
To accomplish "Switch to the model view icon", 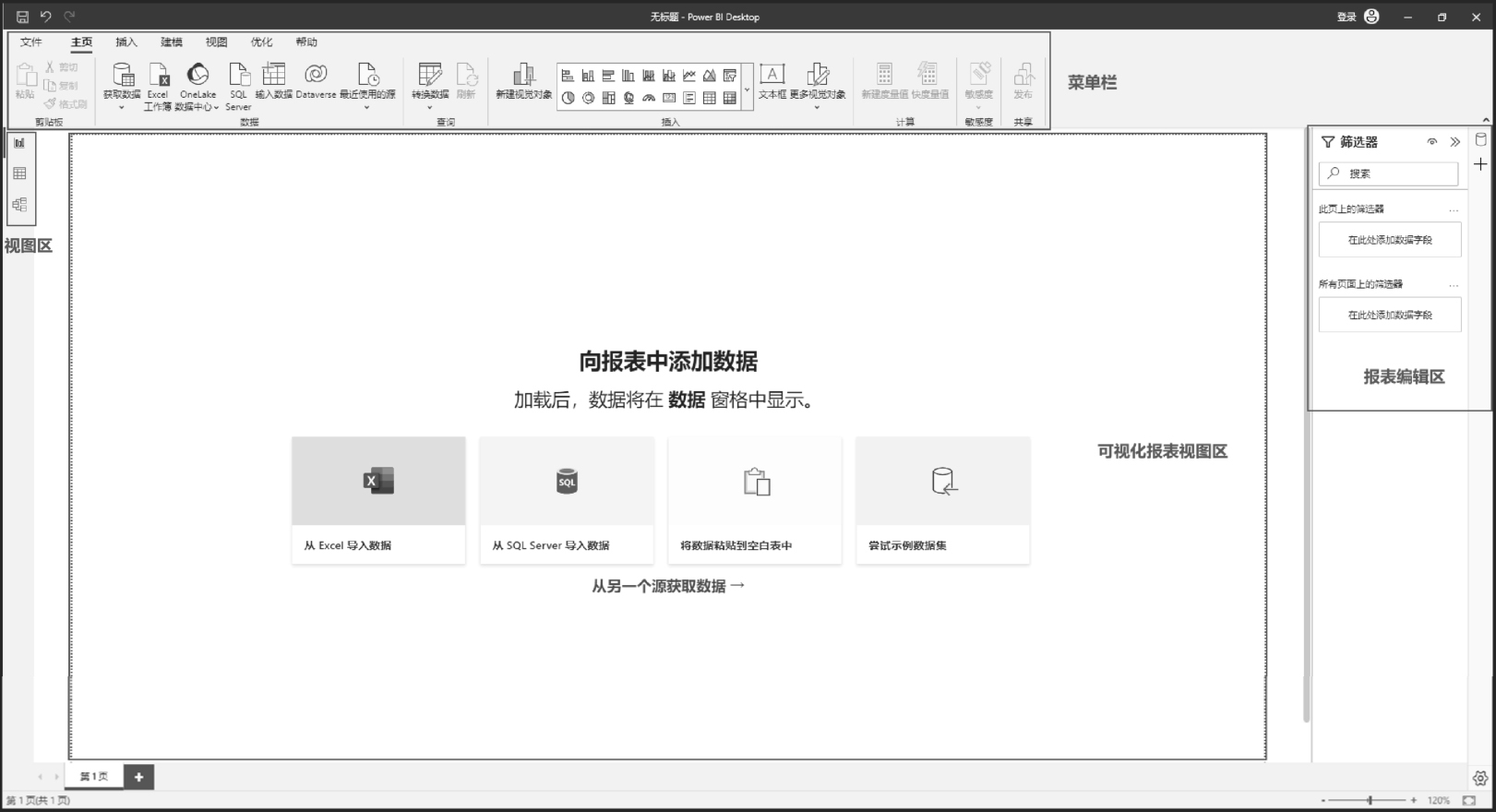I will 19,205.
